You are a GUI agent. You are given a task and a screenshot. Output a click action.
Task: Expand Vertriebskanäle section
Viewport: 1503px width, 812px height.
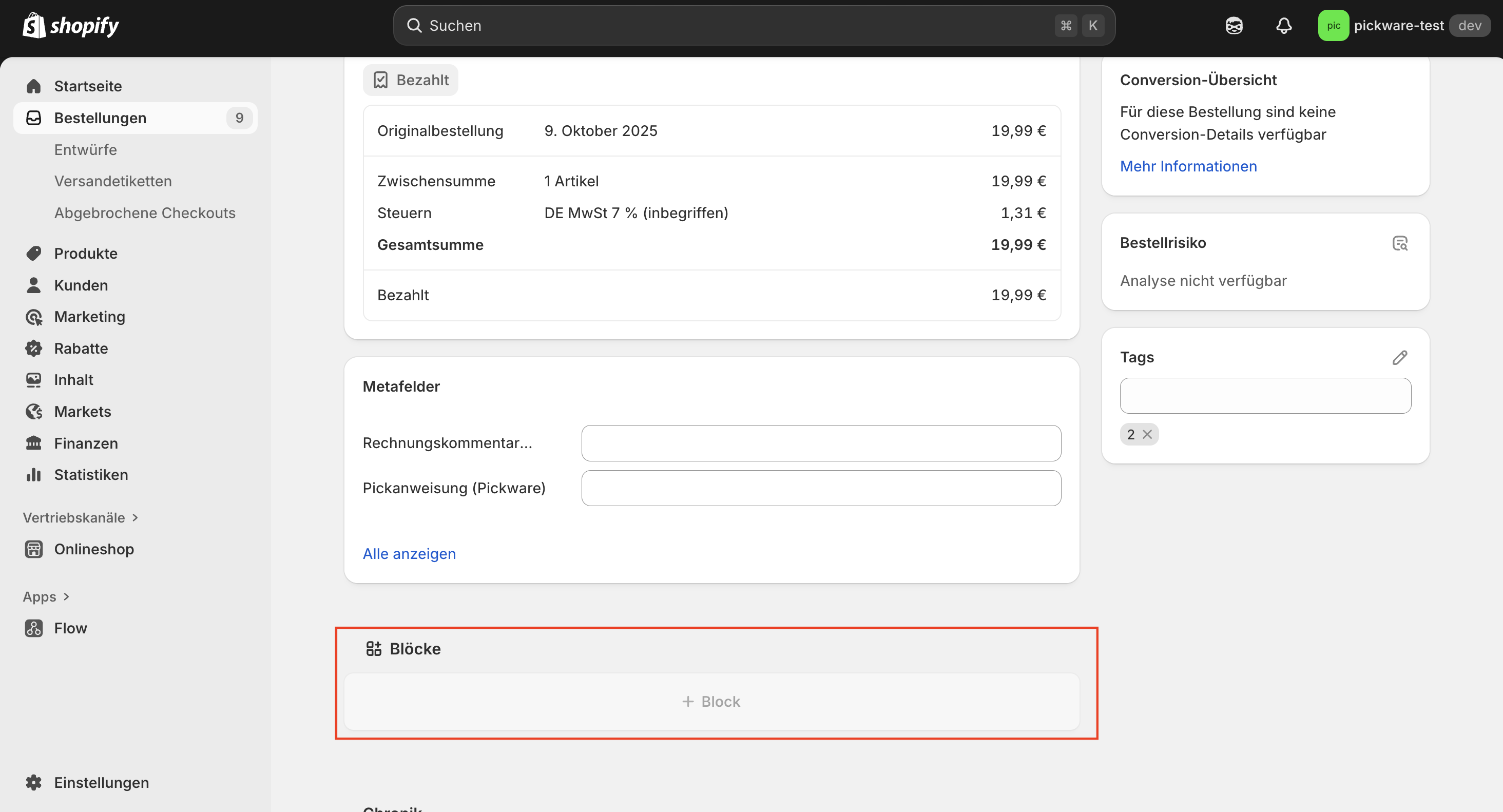(80, 517)
